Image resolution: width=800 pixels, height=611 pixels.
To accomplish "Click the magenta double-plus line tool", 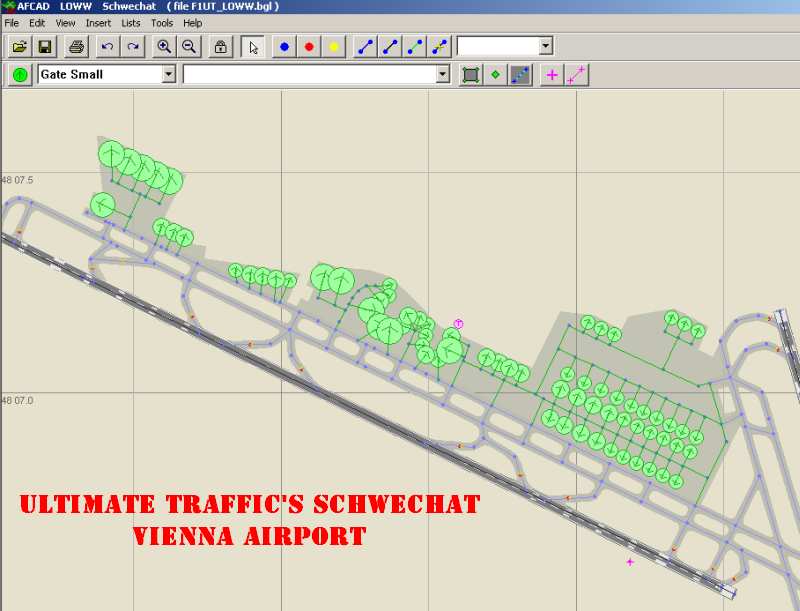I will pos(577,75).
